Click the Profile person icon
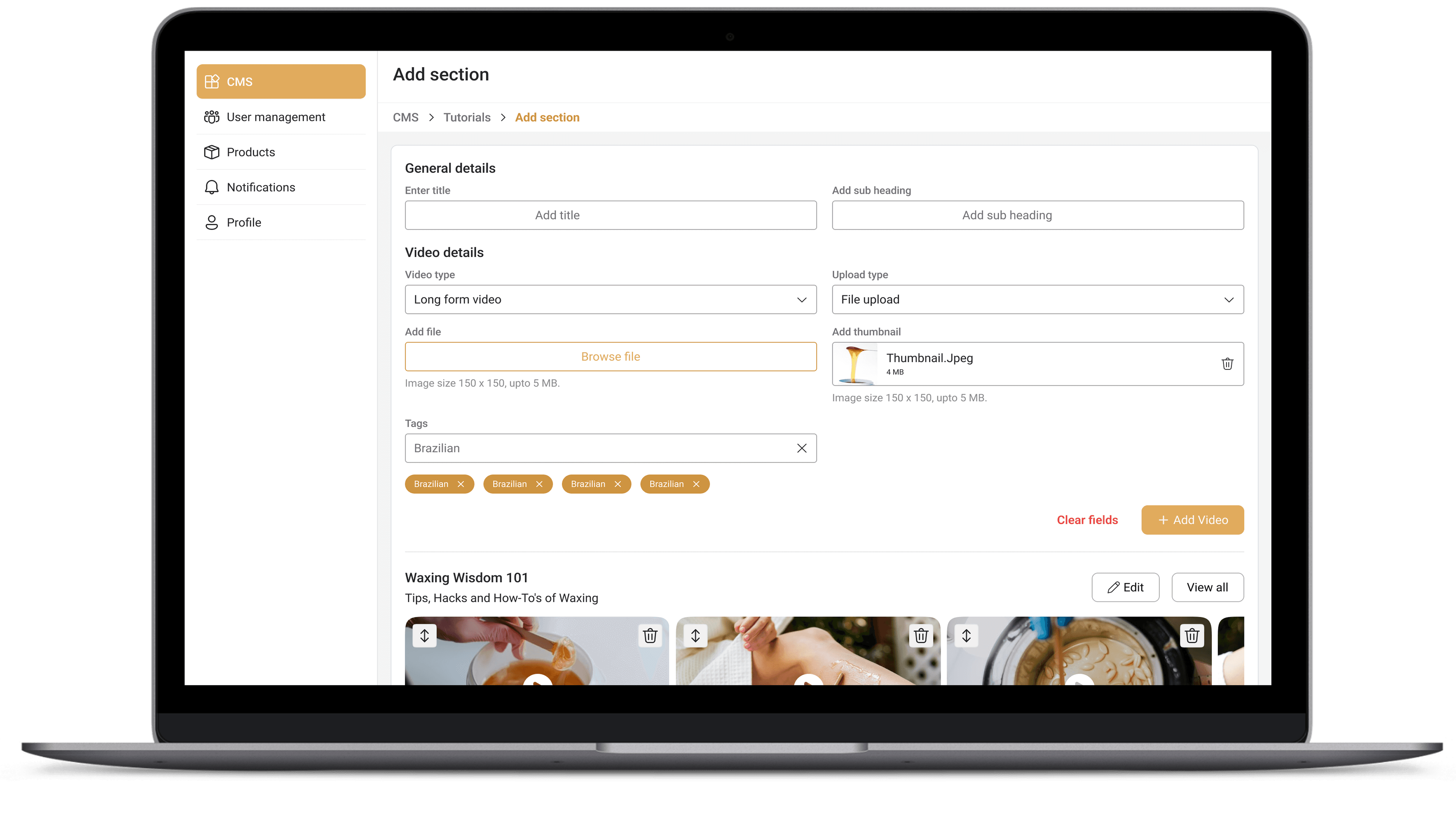The height and width of the screenshot is (819, 1456). [212, 222]
